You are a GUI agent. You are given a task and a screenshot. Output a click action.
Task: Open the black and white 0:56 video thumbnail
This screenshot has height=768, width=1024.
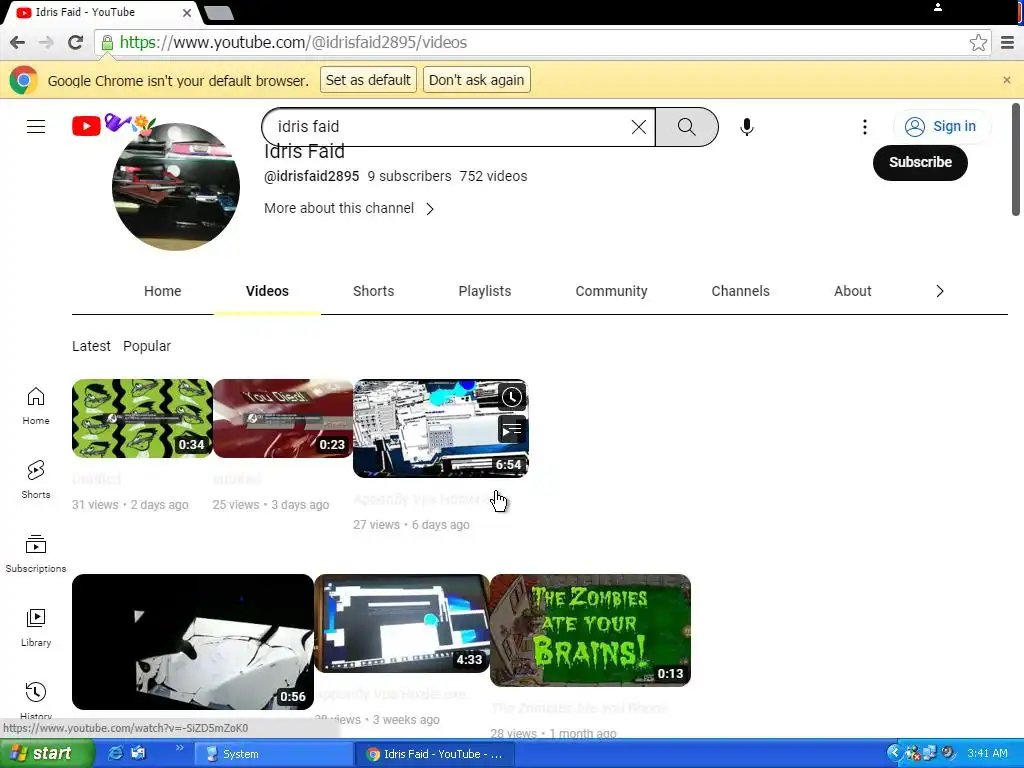click(x=193, y=642)
